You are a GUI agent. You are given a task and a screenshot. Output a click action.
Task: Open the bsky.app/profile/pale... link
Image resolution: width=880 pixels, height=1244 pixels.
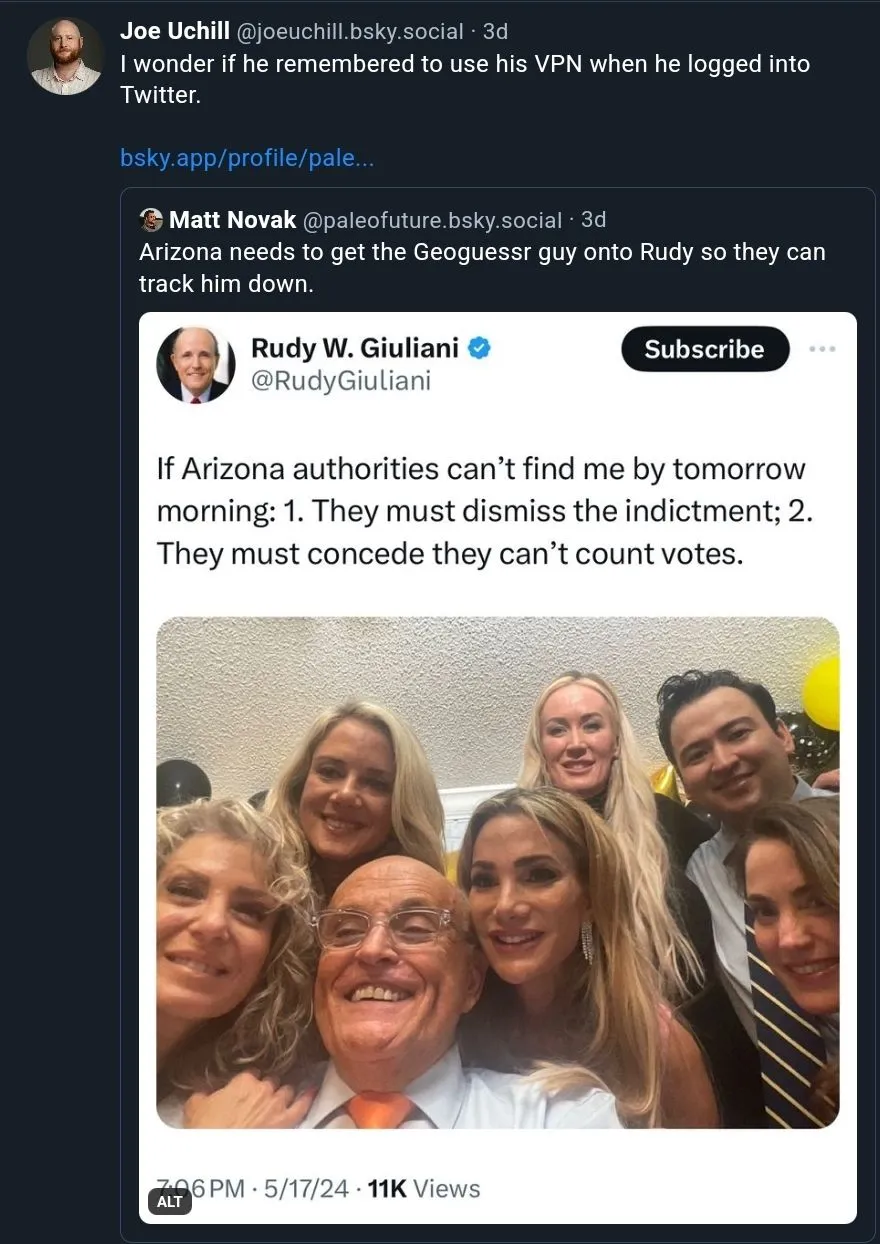point(247,158)
